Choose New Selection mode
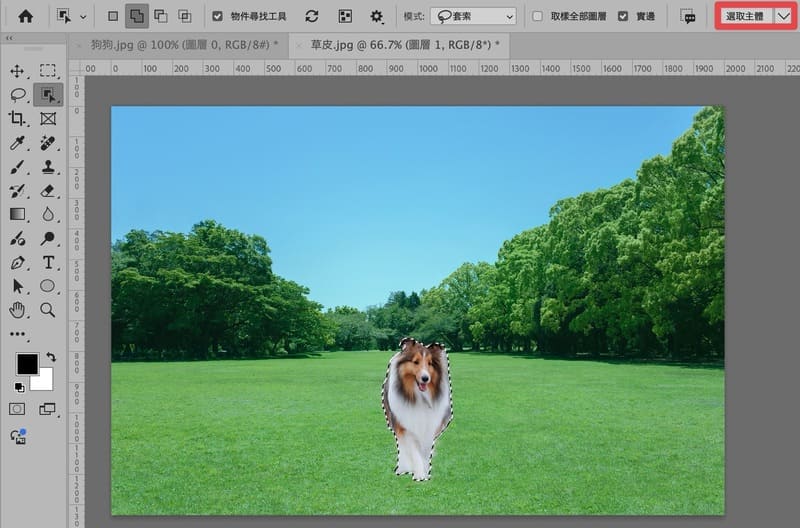 pos(113,16)
